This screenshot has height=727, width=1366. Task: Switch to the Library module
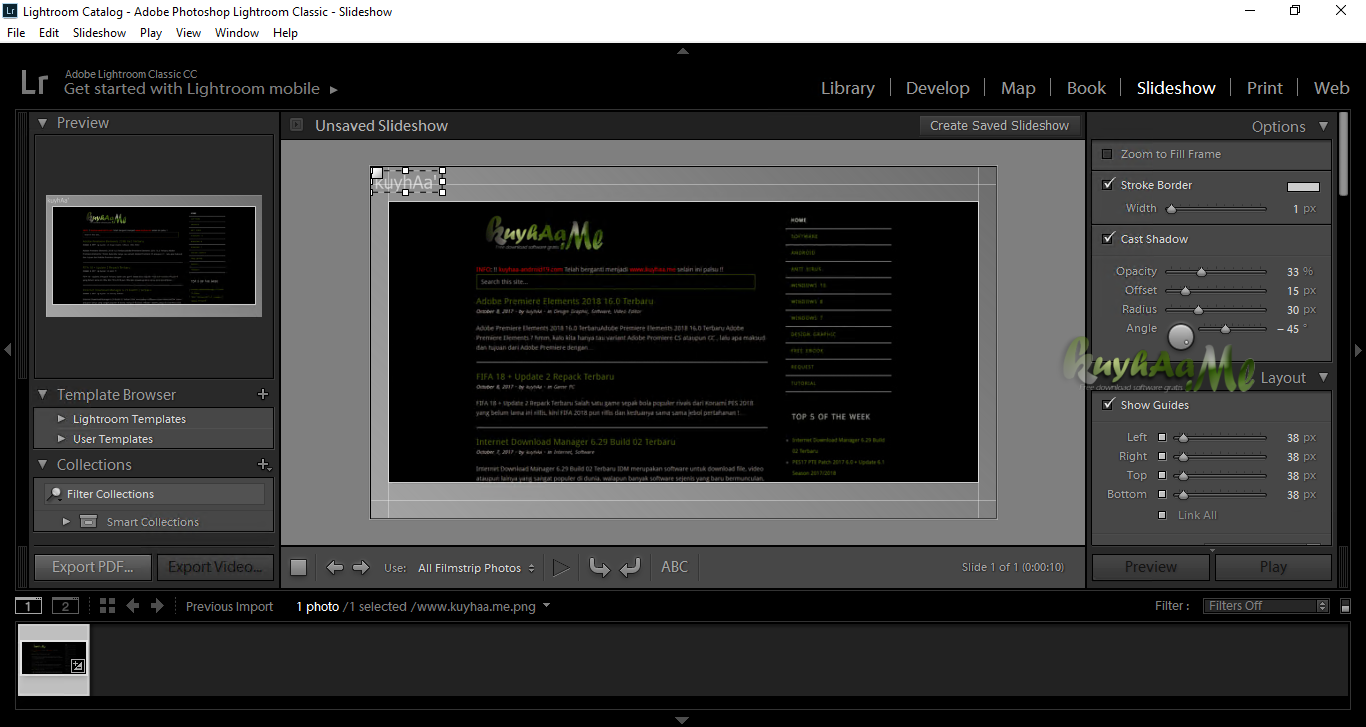pyautogui.click(x=848, y=88)
